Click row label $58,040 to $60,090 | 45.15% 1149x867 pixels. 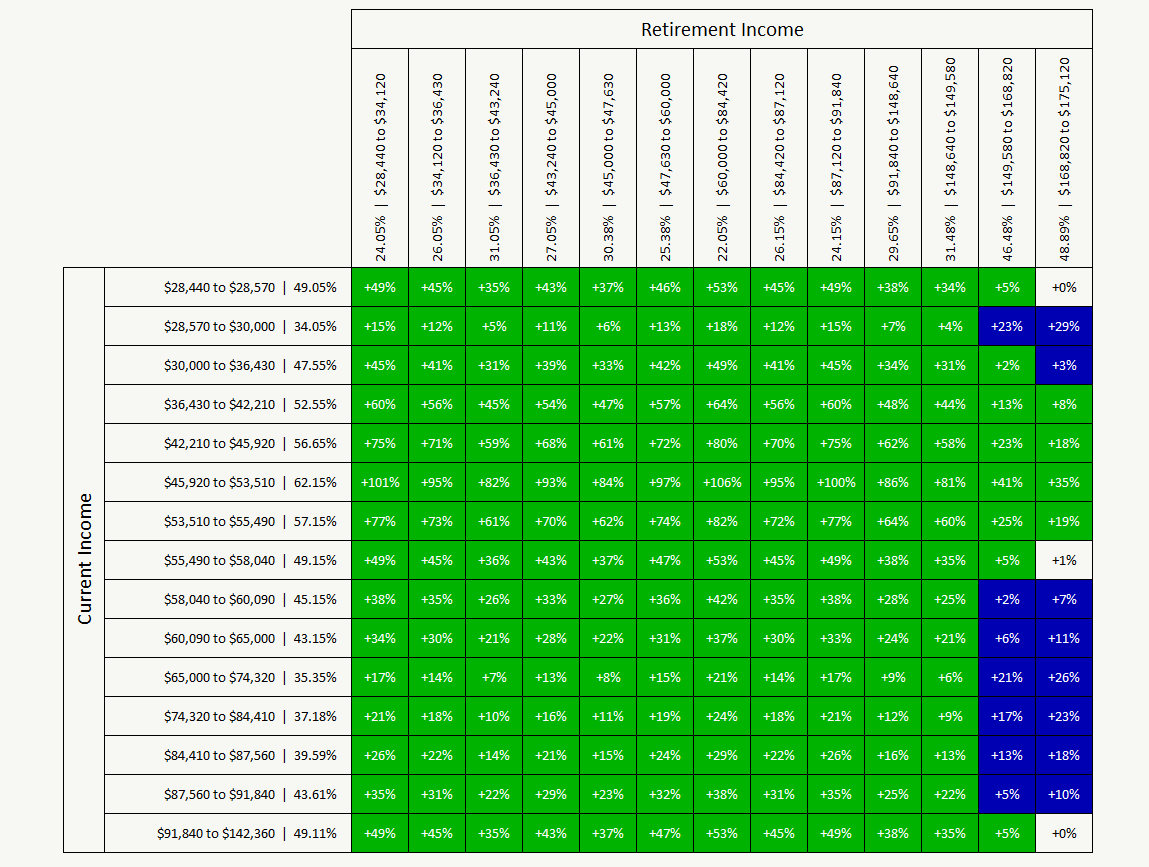point(228,599)
